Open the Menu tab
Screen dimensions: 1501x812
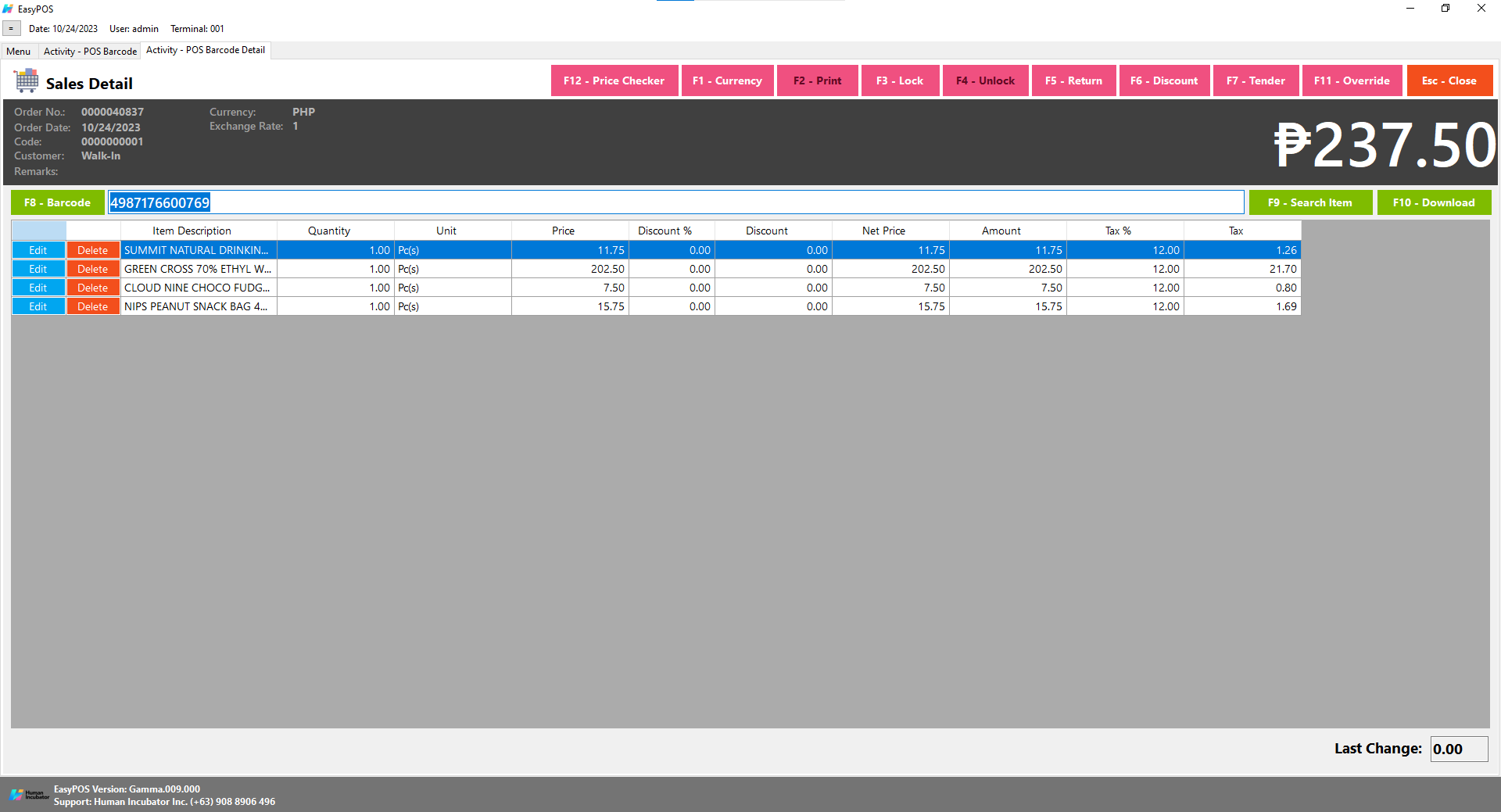pos(19,52)
